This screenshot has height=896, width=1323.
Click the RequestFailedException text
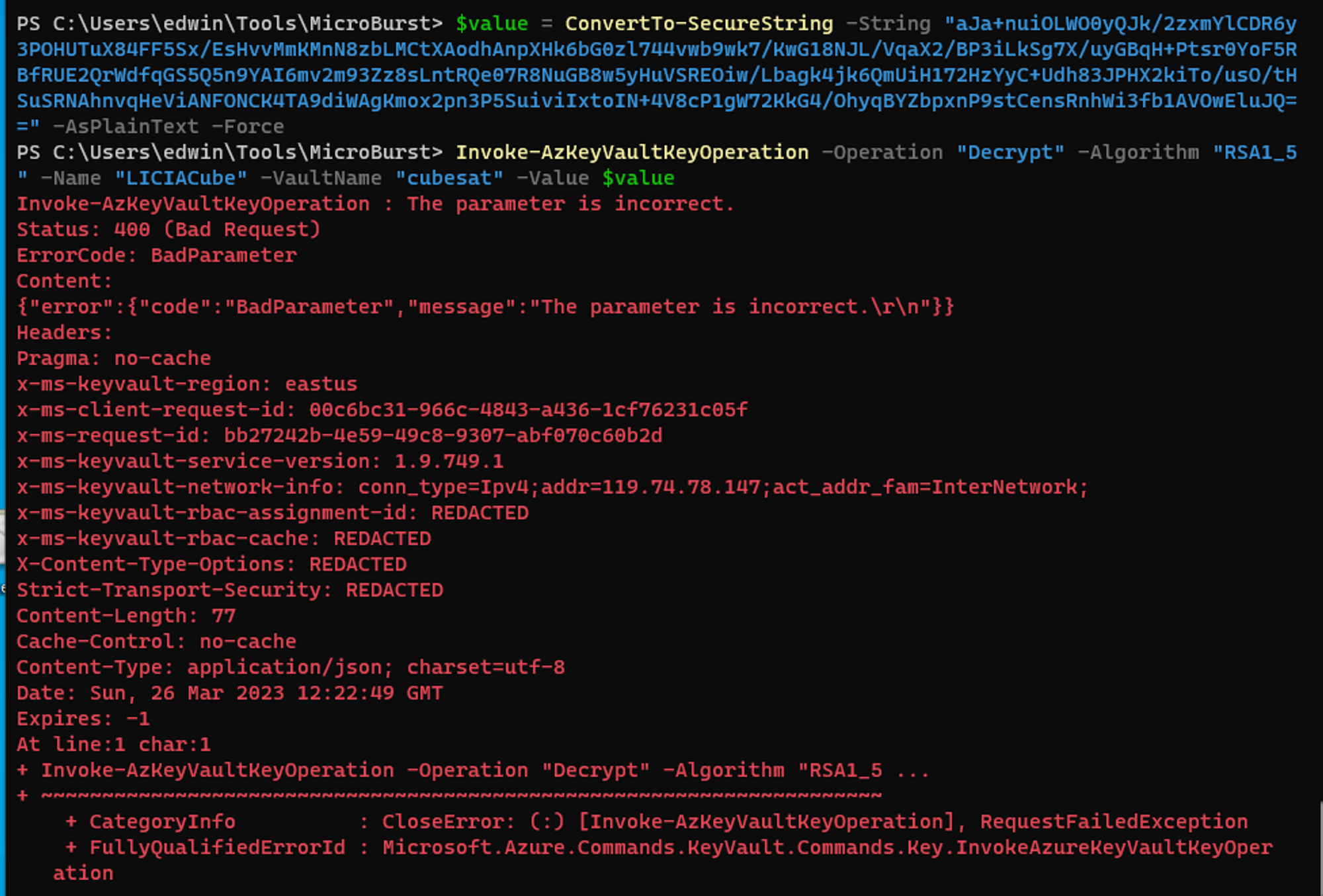[1113, 821]
